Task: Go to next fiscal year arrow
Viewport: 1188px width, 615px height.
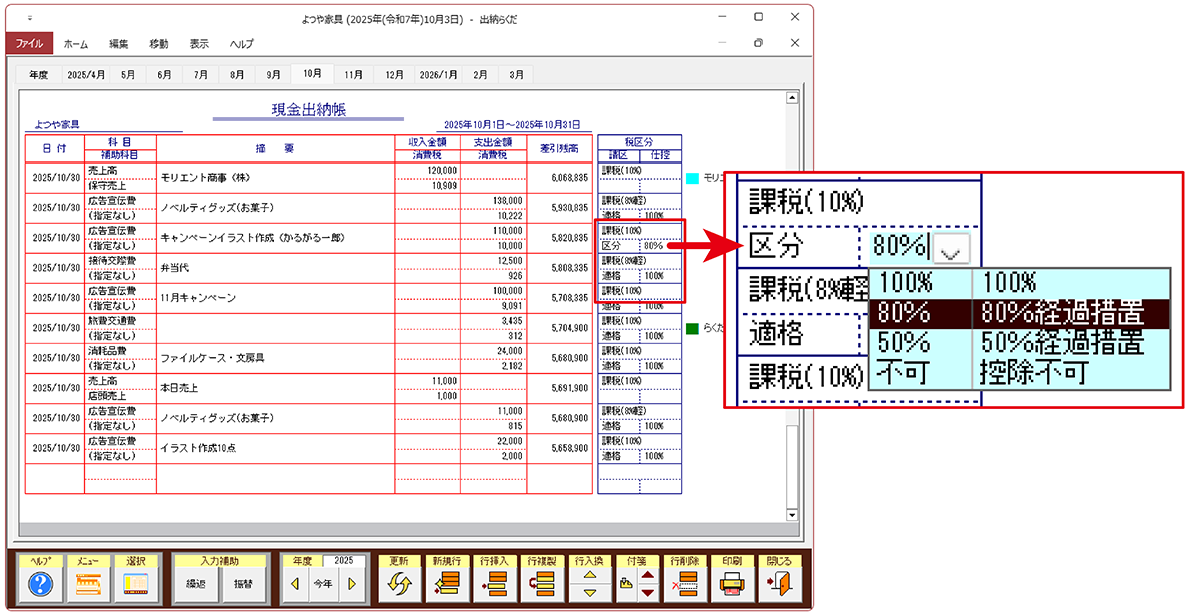Action: click(x=351, y=584)
